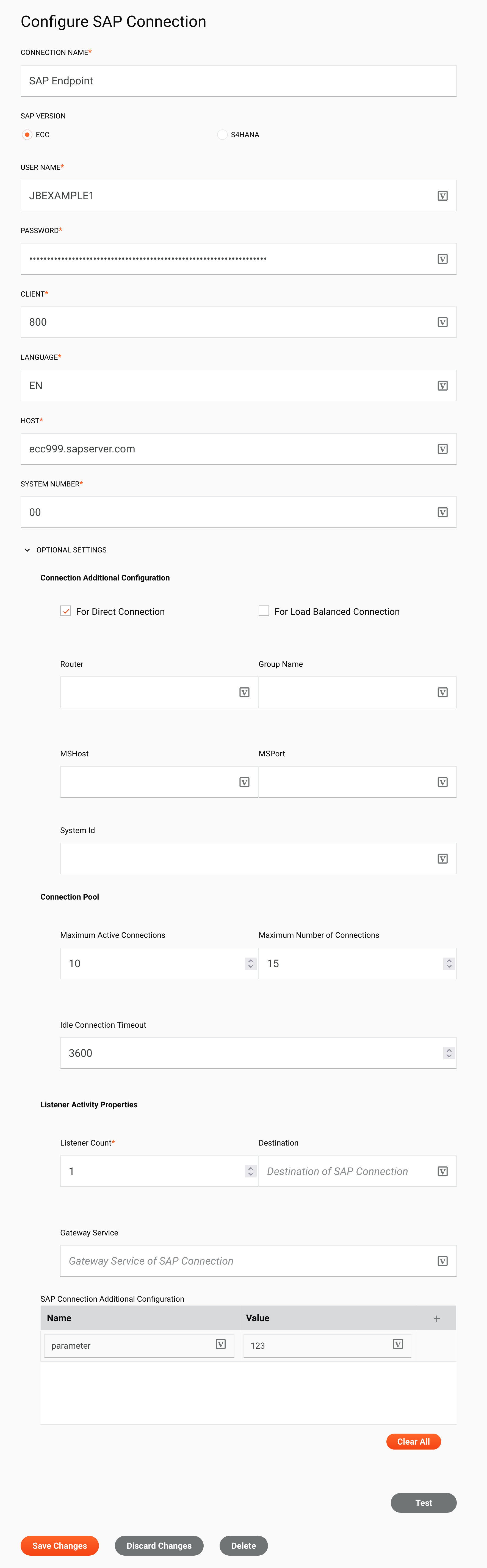Click variable icon on Gateway Service field
The width and height of the screenshot is (487, 1568).
click(x=442, y=1261)
